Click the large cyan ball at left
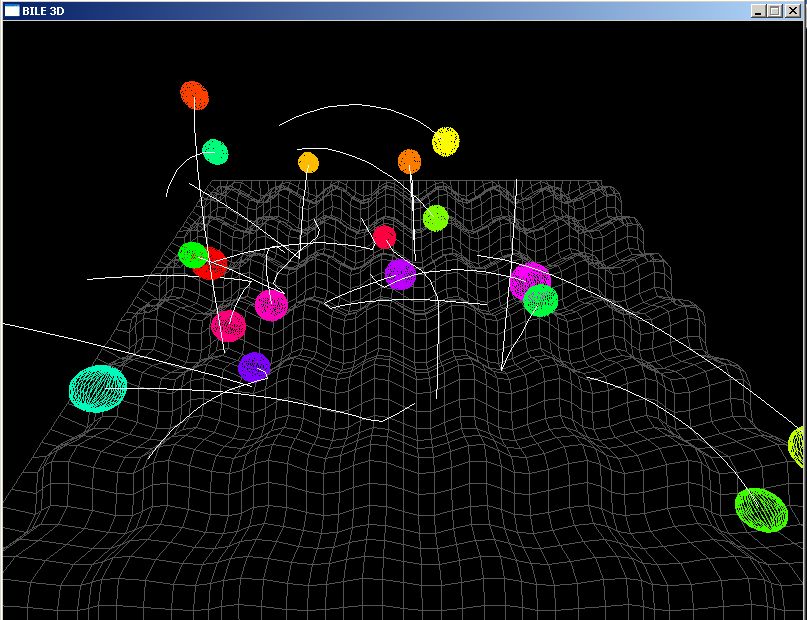 pyautogui.click(x=98, y=388)
